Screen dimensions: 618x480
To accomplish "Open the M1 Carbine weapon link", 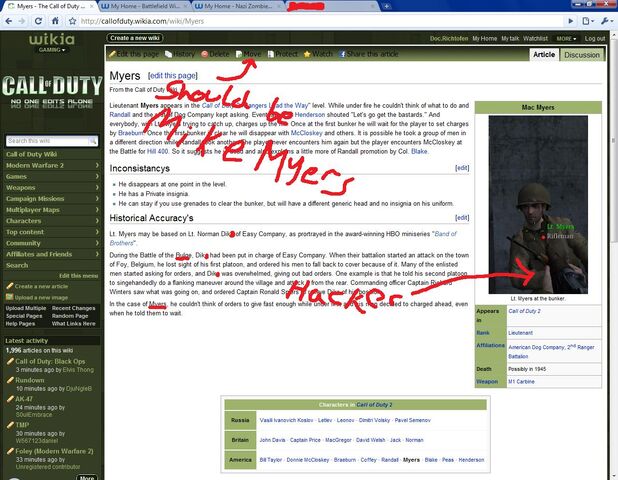I will (521, 381).
